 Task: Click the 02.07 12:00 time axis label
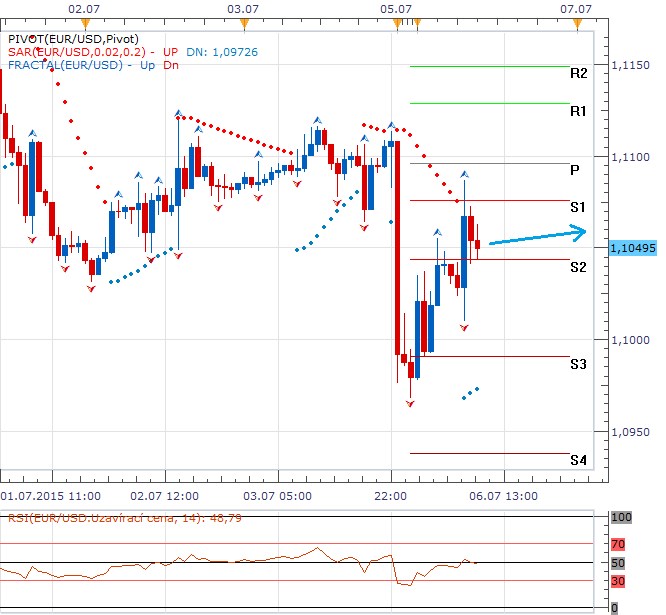coord(164,495)
